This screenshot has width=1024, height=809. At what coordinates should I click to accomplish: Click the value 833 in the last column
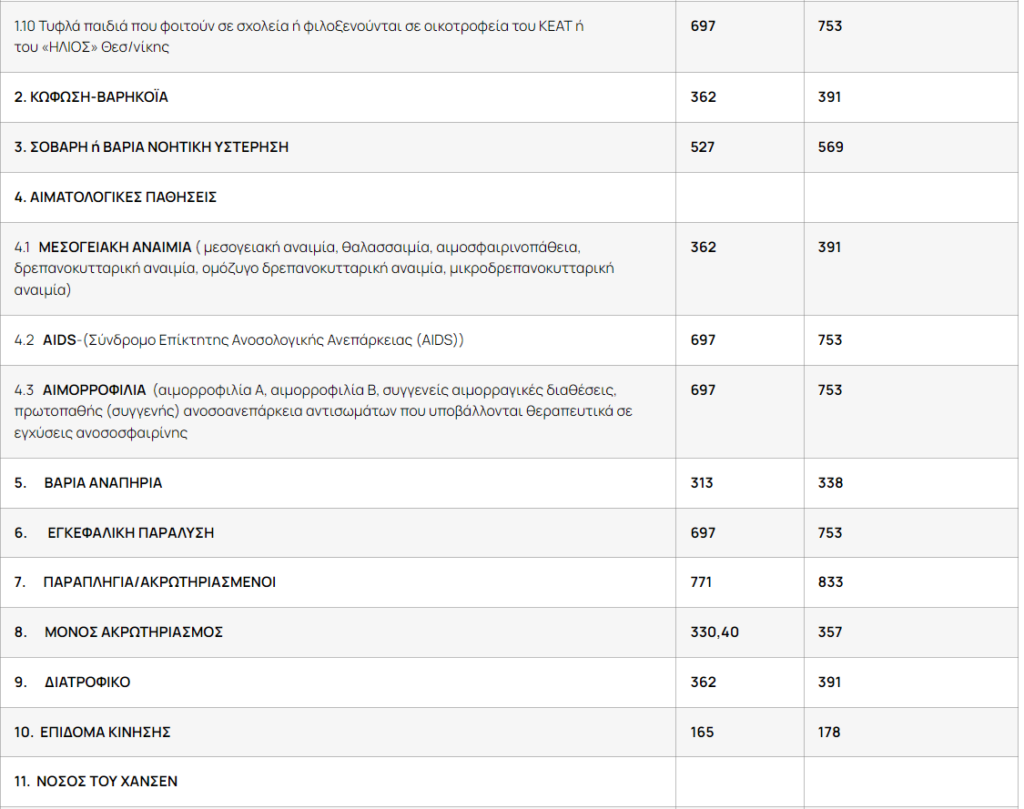(830, 582)
